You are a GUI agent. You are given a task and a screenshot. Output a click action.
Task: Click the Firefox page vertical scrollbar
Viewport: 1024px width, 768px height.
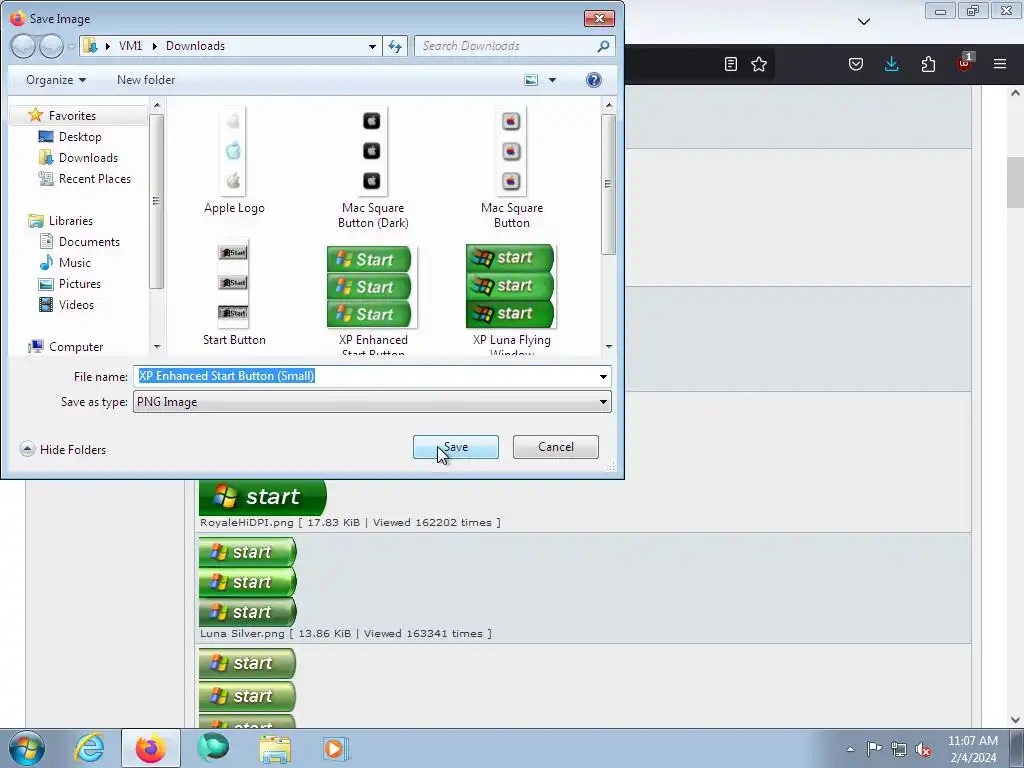click(1016, 182)
